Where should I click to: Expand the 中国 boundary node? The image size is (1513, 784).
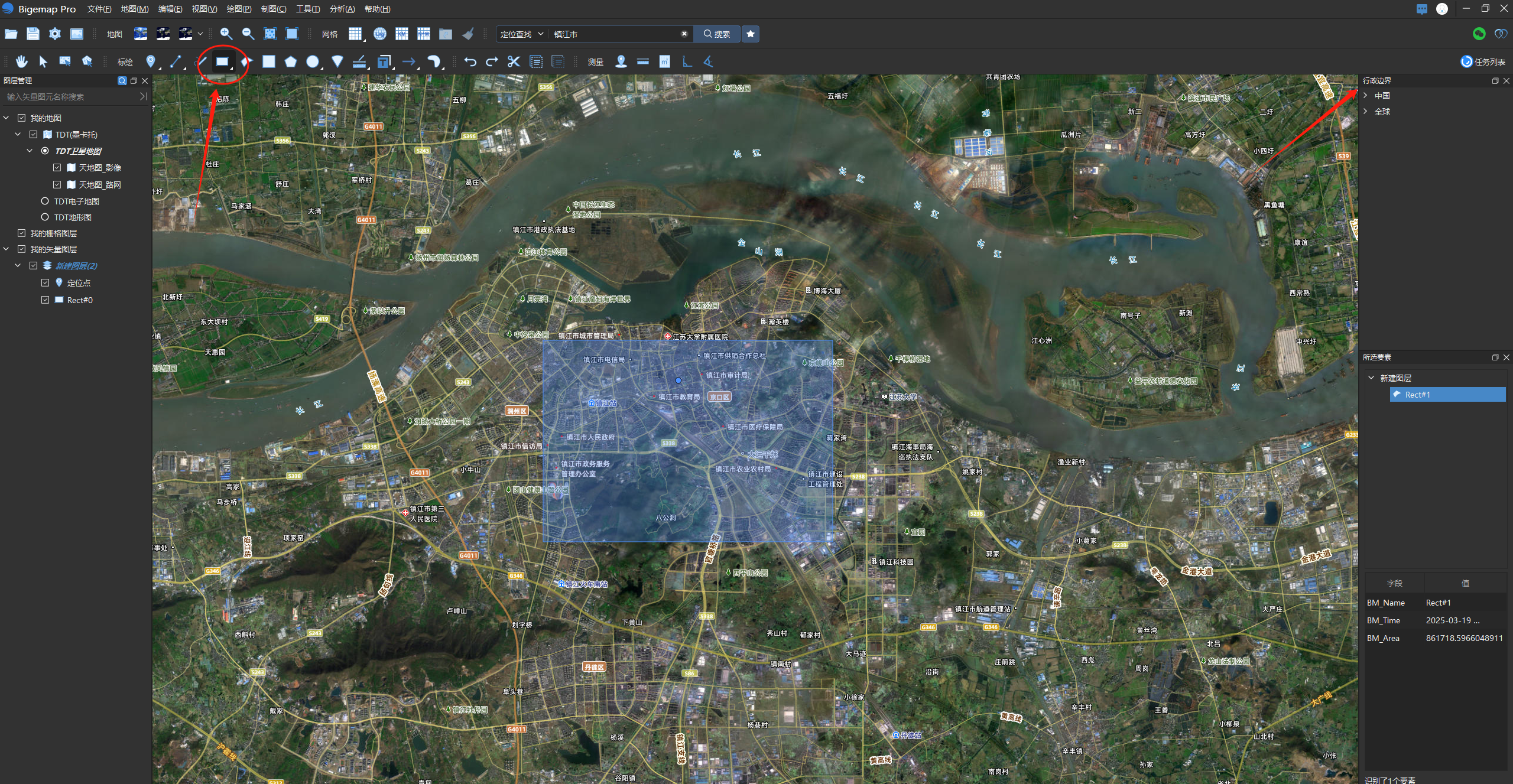pos(1366,95)
